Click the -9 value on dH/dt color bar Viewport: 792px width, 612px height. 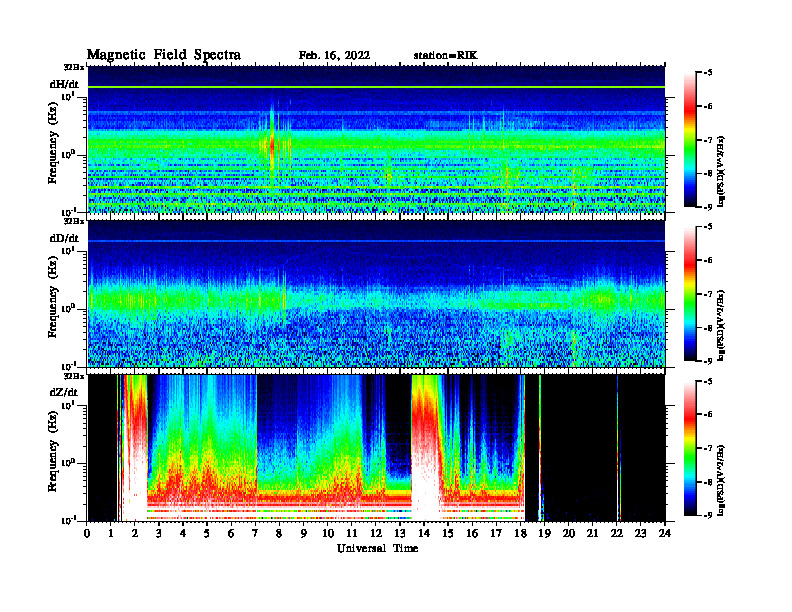click(709, 207)
